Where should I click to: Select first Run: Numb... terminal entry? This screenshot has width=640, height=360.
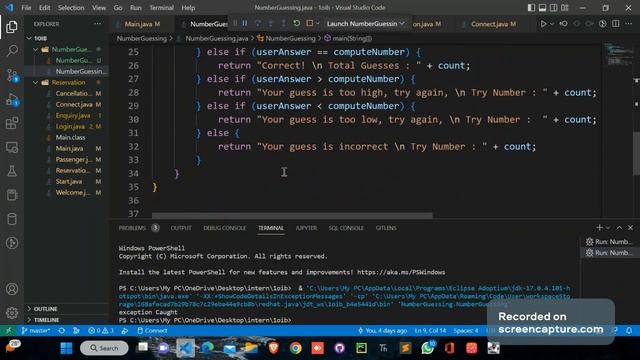tap(609, 242)
